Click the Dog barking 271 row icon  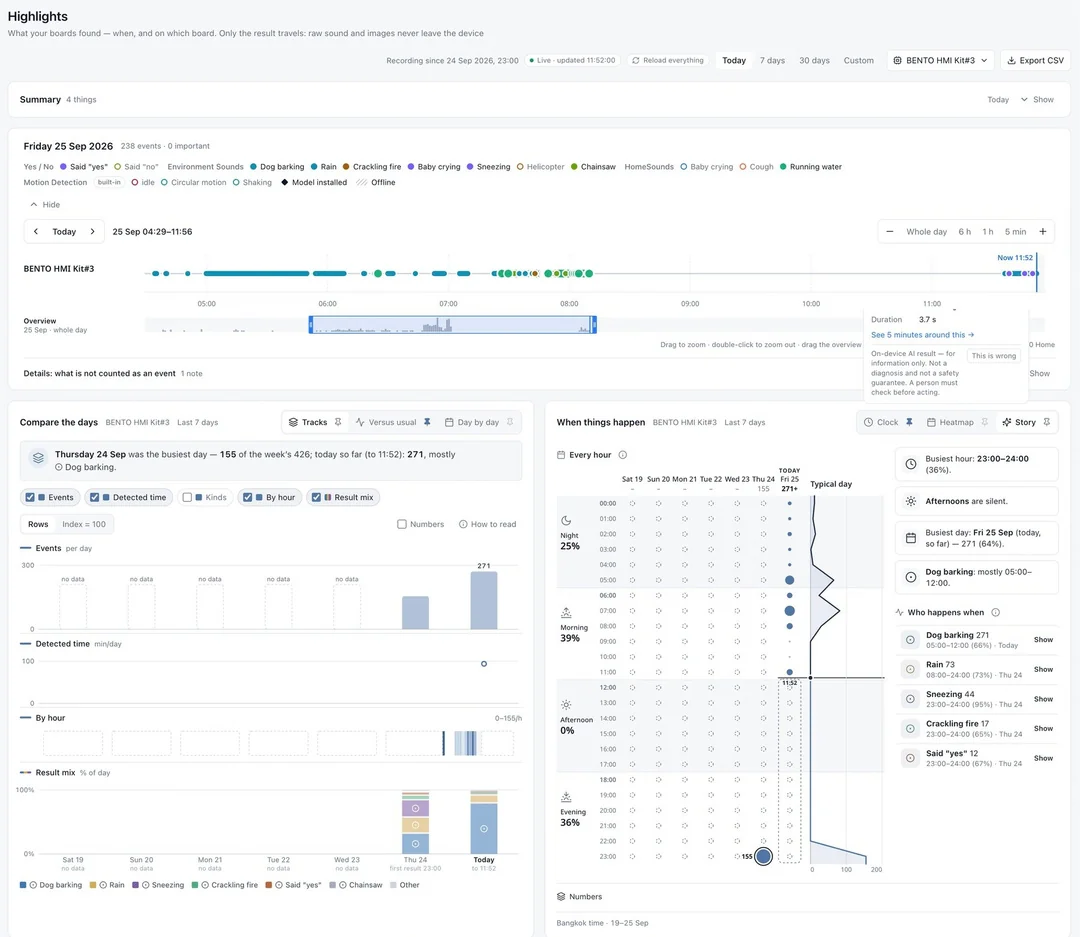(x=910, y=640)
